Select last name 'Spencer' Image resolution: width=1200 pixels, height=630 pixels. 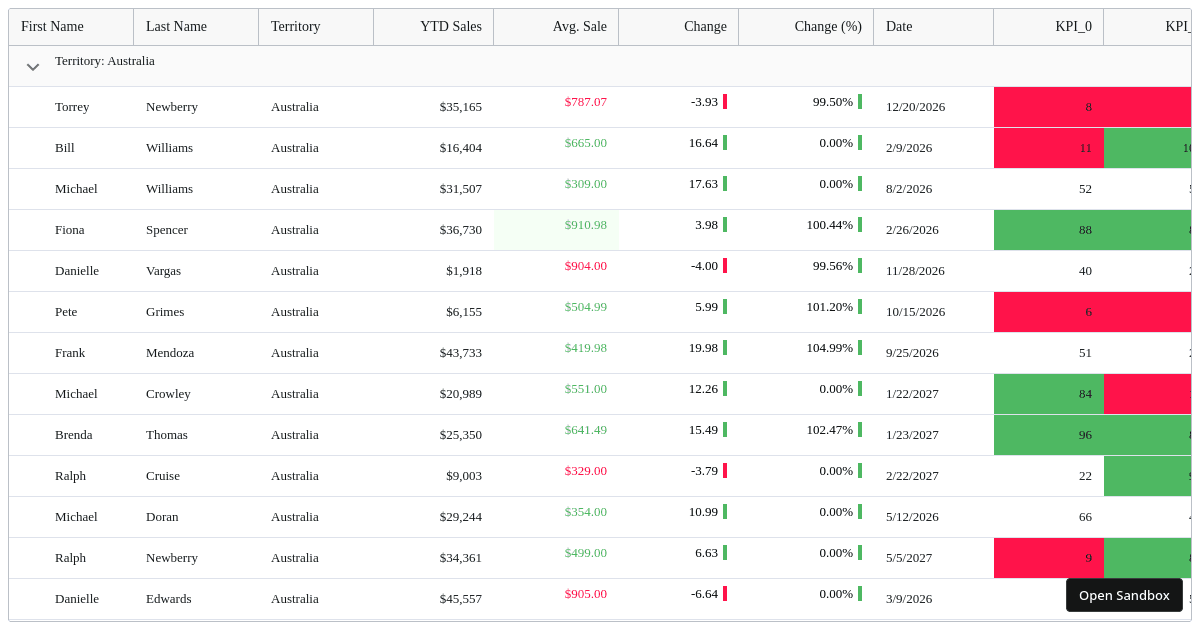pos(167,230)
